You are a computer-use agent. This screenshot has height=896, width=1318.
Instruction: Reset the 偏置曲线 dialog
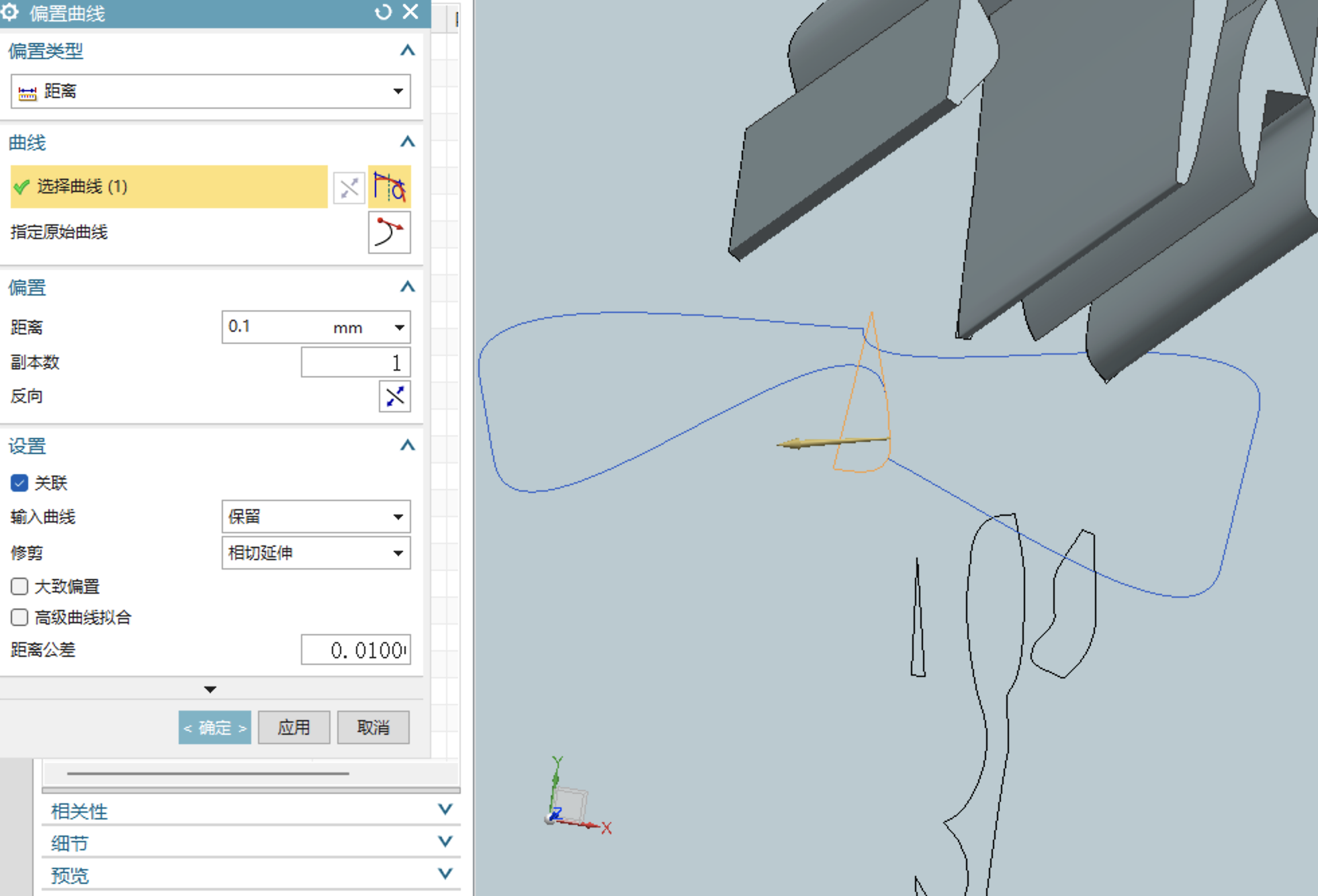pos(383,12)
